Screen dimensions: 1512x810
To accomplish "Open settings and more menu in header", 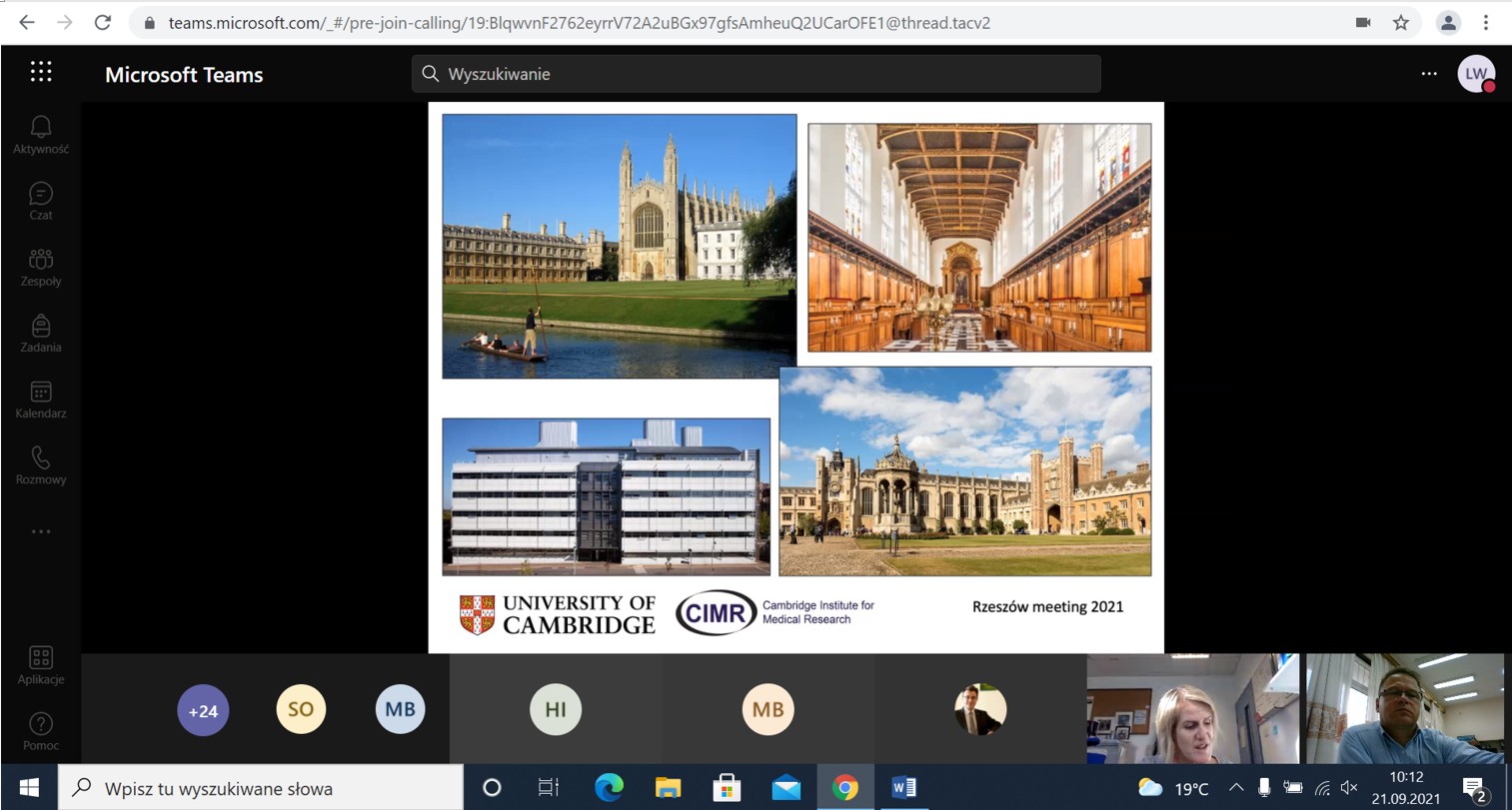I will click(1429, 74).
